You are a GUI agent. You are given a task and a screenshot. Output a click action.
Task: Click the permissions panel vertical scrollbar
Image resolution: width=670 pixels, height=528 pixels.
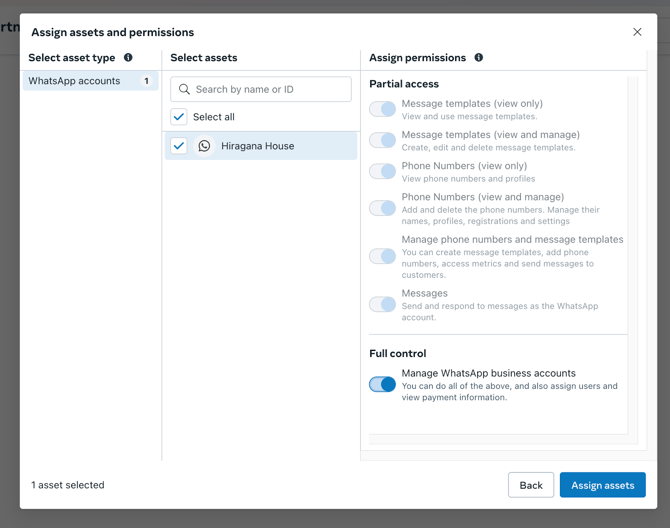click(632, 250)
